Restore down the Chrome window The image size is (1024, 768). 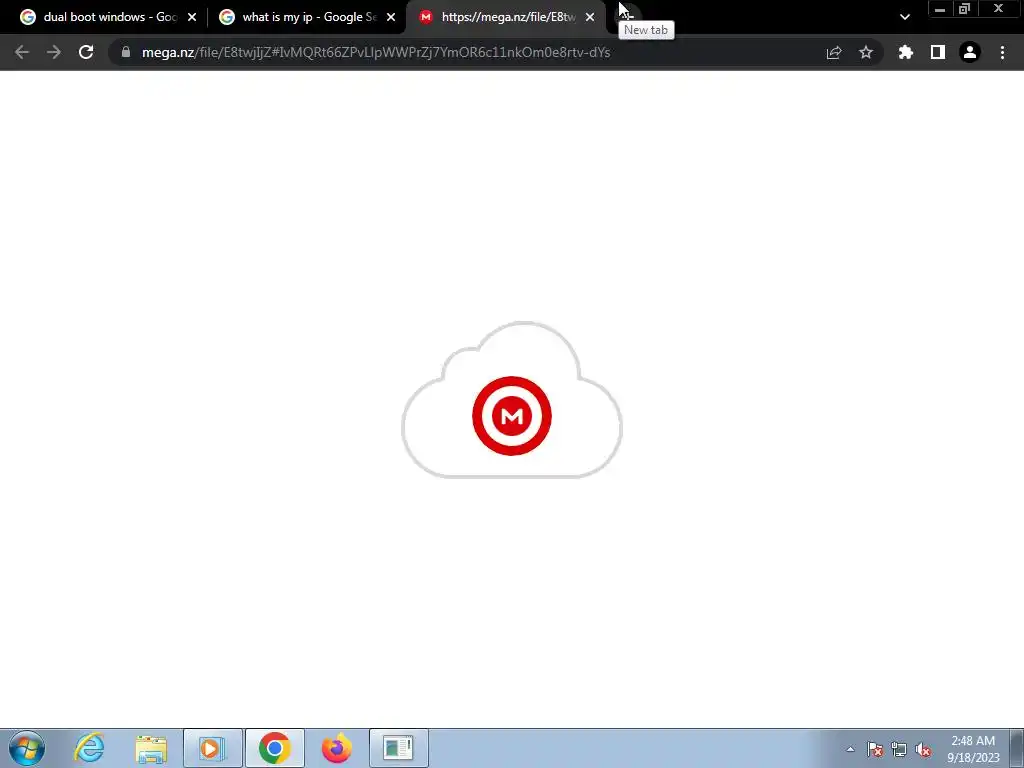(964, 9)
